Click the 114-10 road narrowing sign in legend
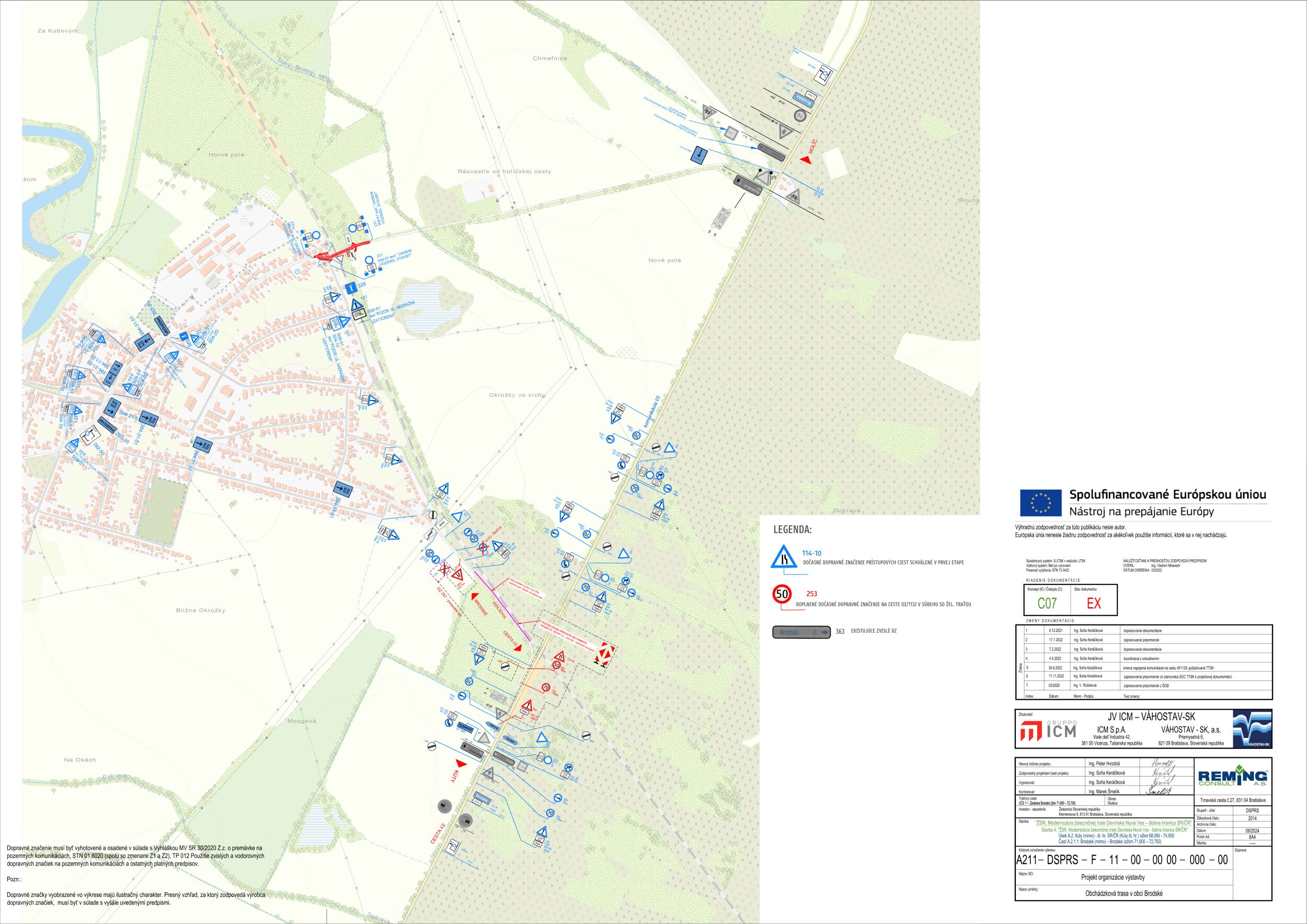Image resolution: width=1307 pixels, height=924 pixels. [x=783, y=558]
